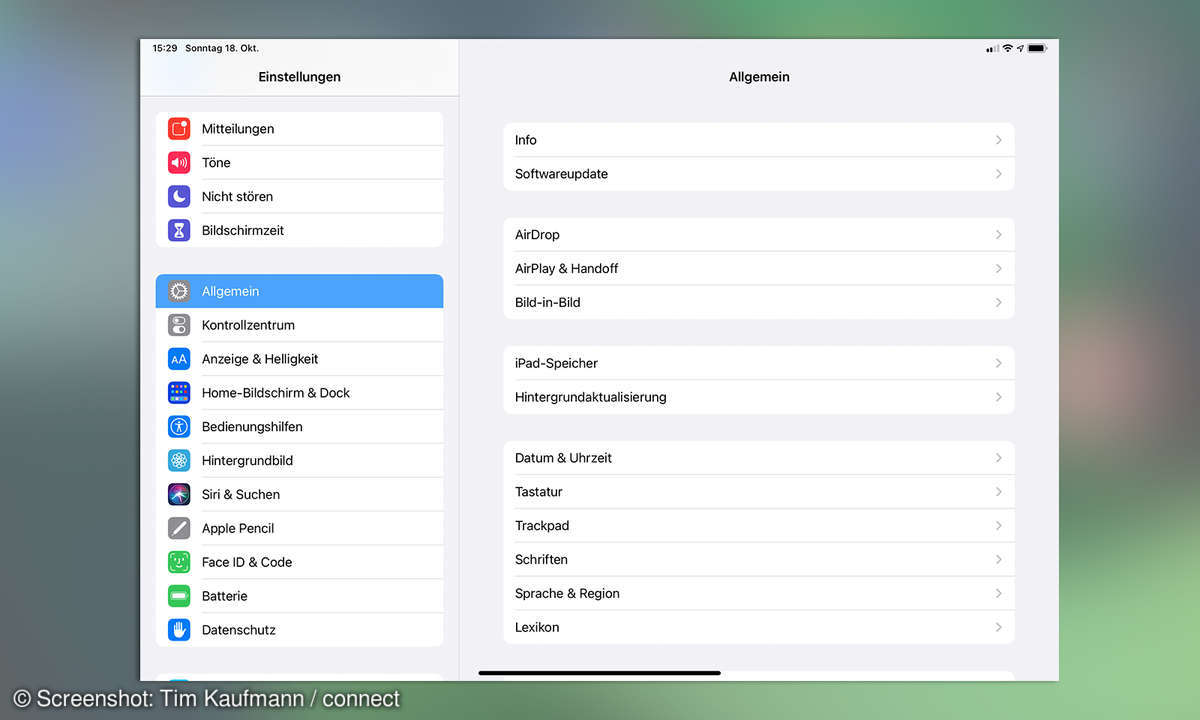Select Batterie label in sidebar
The height and width of the screenshot is (720, 1200).
pos(224,596)
